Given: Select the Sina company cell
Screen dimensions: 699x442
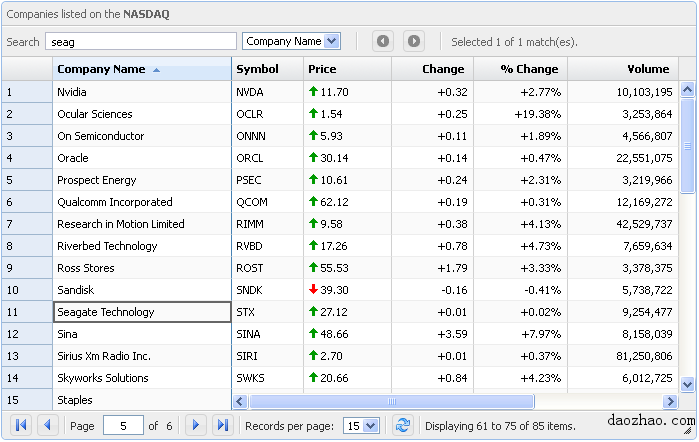Looking at the screenshot, I should 142,334.
